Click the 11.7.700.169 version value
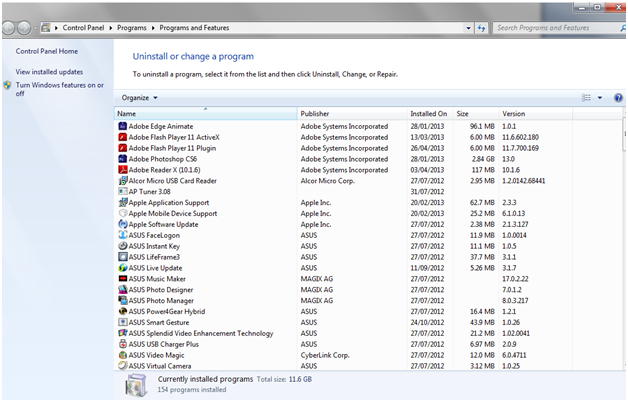Viewport: 628px width, 402px height. tap(521, 148)
